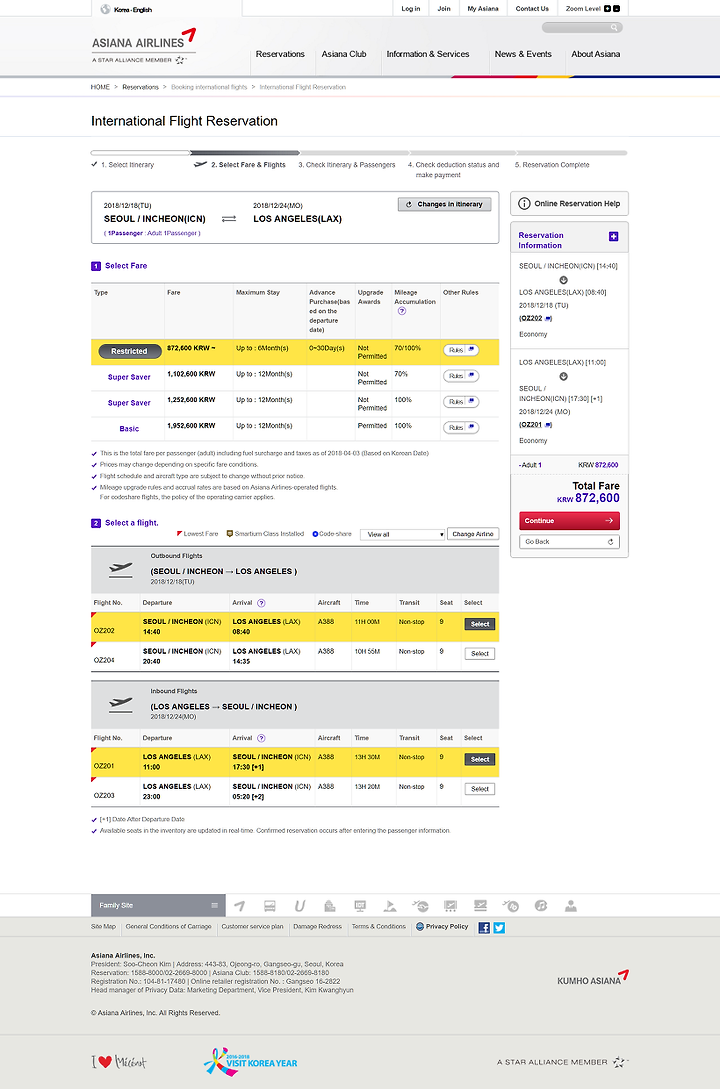Open Mileage Accumulation help question mark
The image size is (720, 1089).
click(x=401, y=311)
